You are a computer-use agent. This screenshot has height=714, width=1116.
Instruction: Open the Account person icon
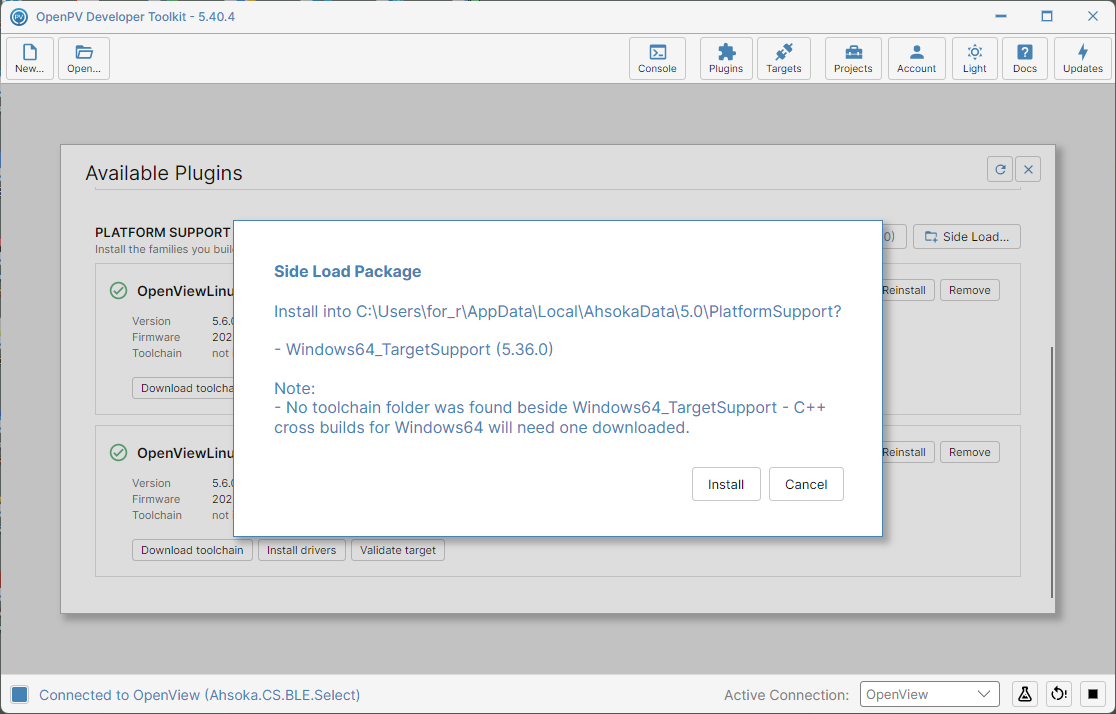tap(917, 58)
